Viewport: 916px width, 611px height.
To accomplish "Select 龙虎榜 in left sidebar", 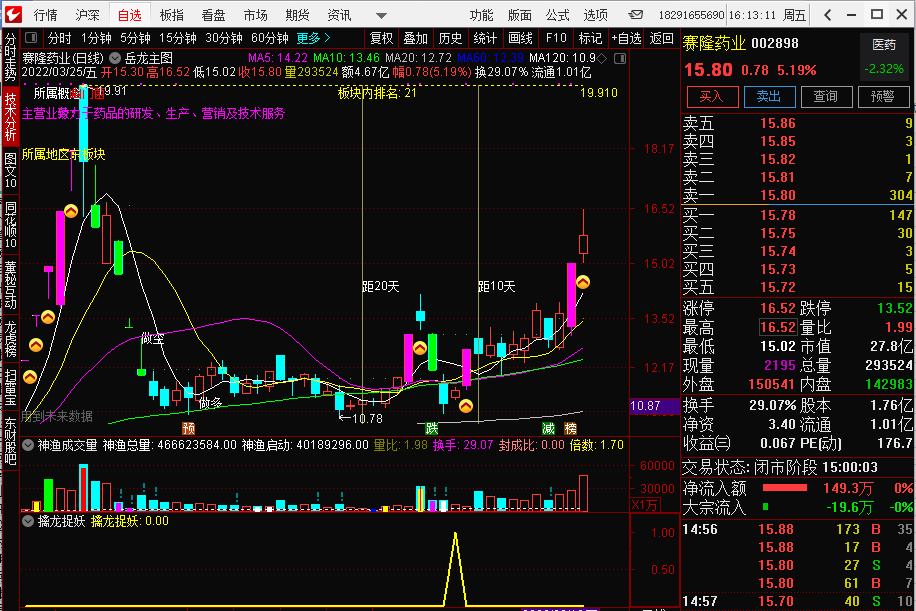I will click(x=11, y=338).
